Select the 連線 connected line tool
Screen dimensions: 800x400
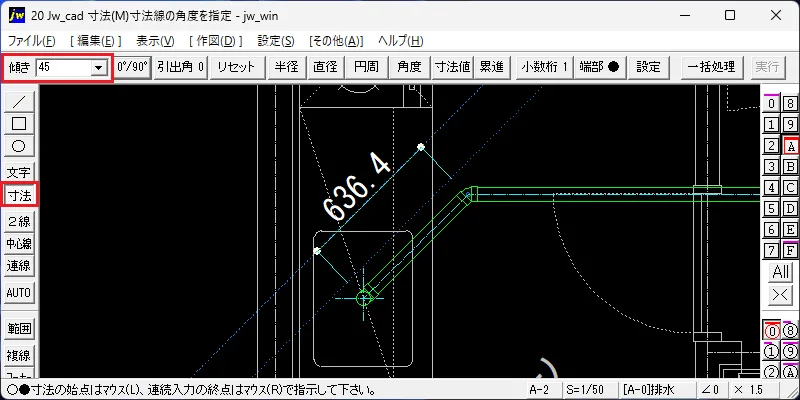19,266
